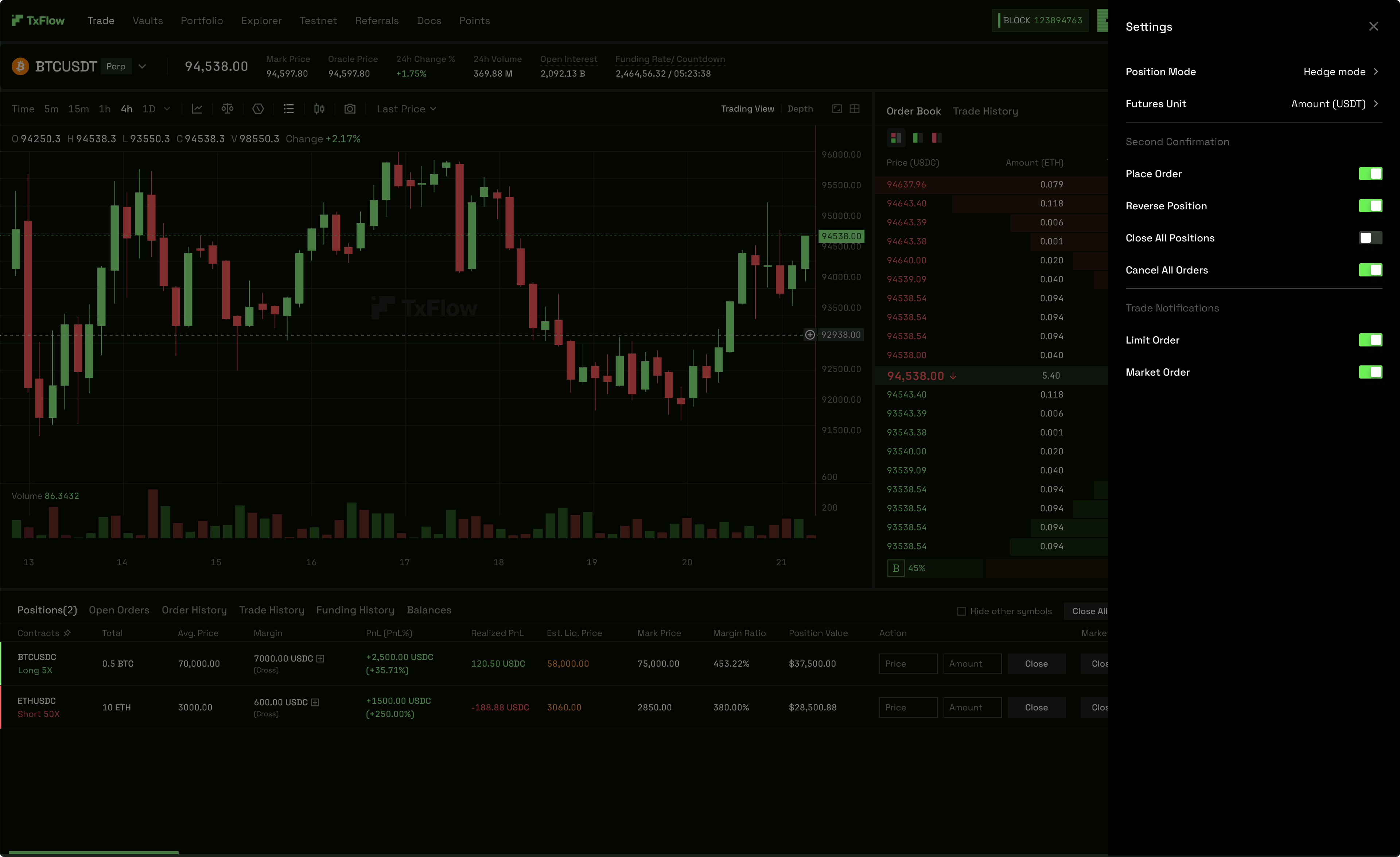Select the candlestick settings icon
Screen dimensions: 1400x857
tap(319, 109)
